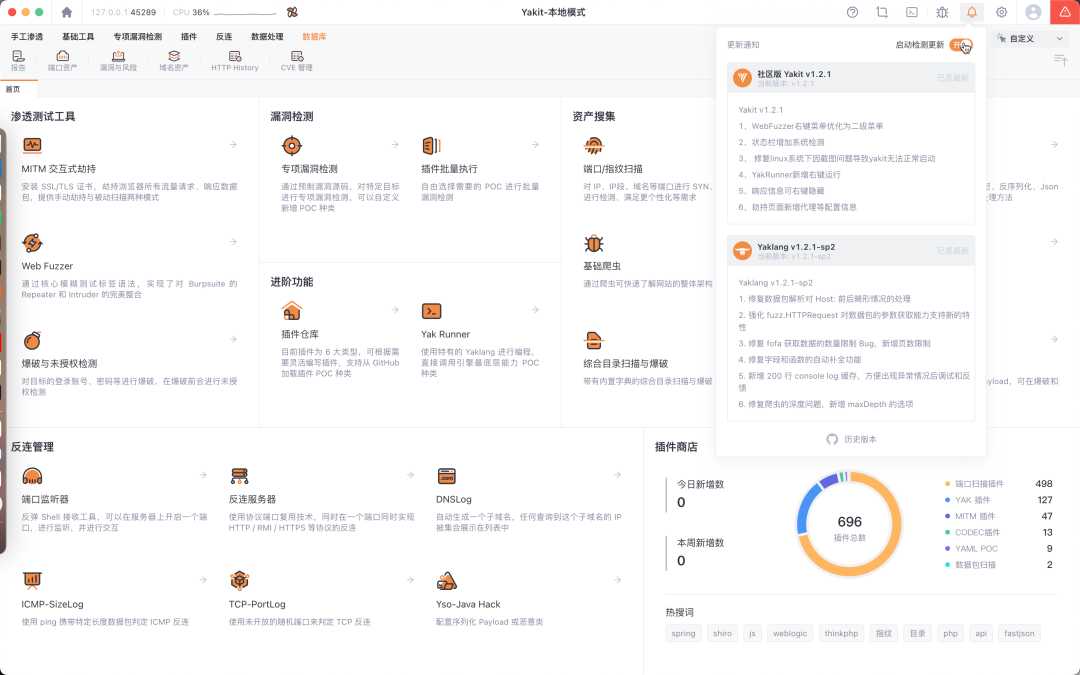1080x675 pixels.
Task: Open the console terminal icon in title bar
Action: (x=912, y=12)
